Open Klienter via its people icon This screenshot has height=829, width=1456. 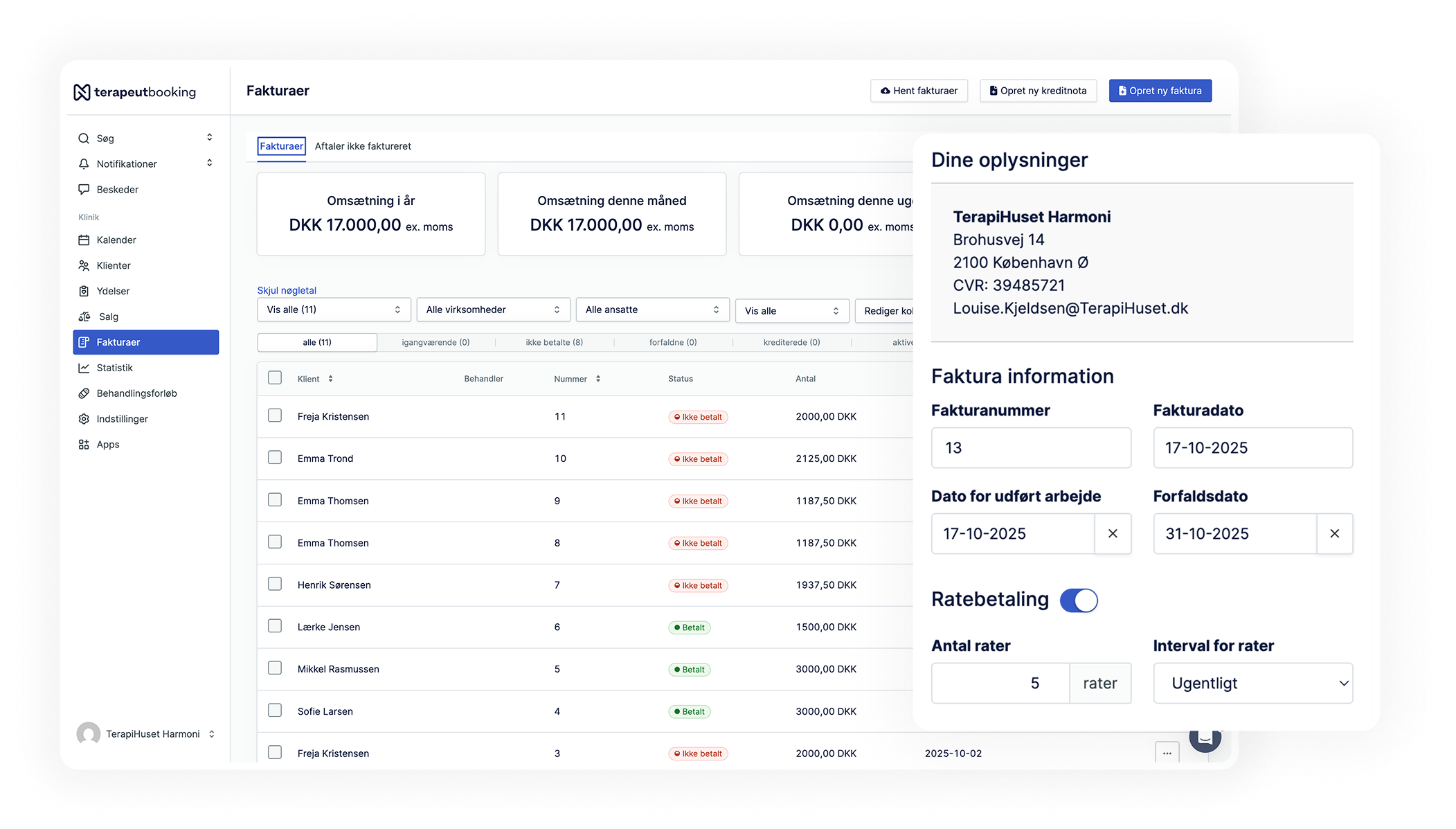[84, 266]
